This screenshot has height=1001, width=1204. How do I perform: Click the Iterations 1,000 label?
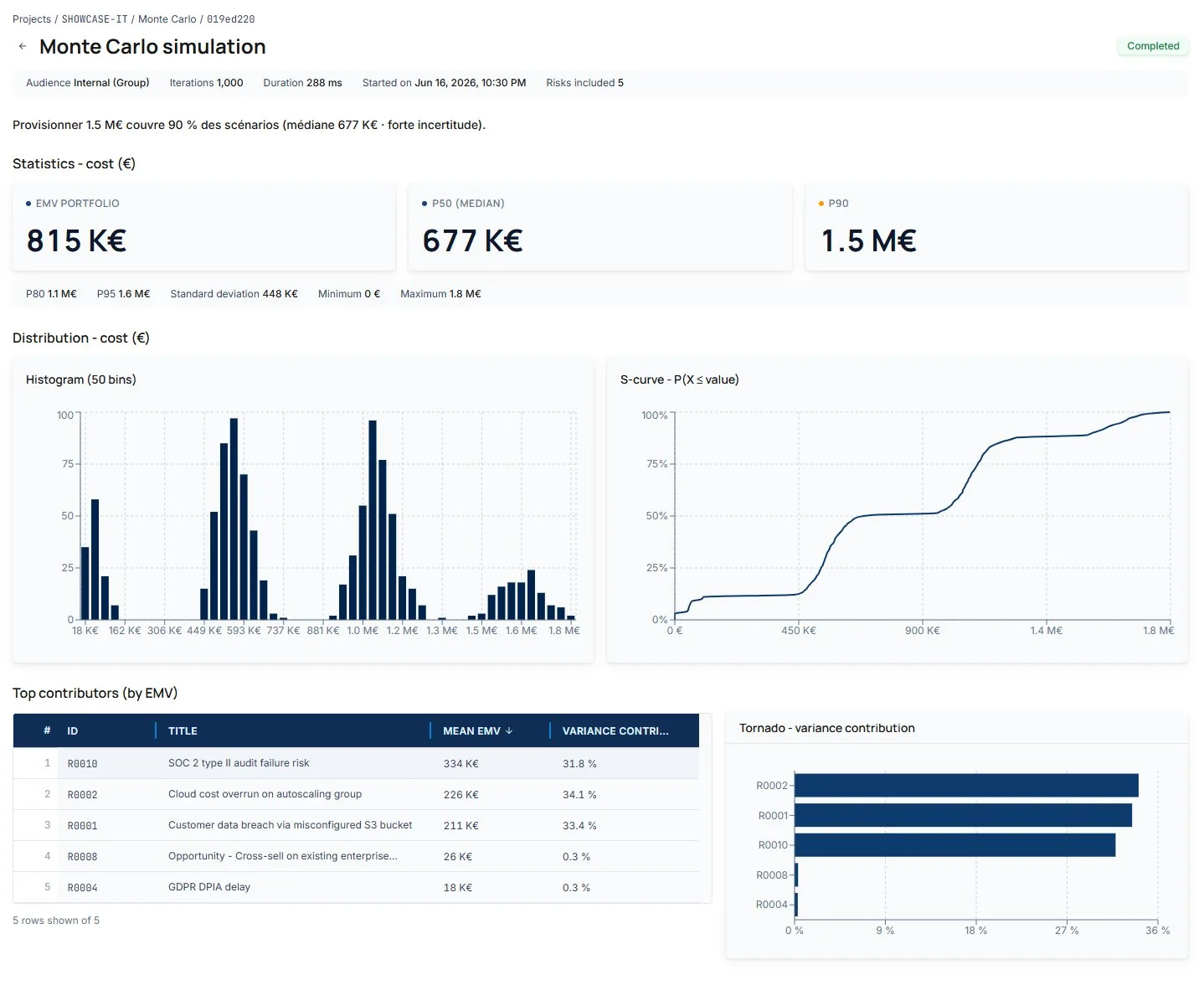(x=206, y=83)
